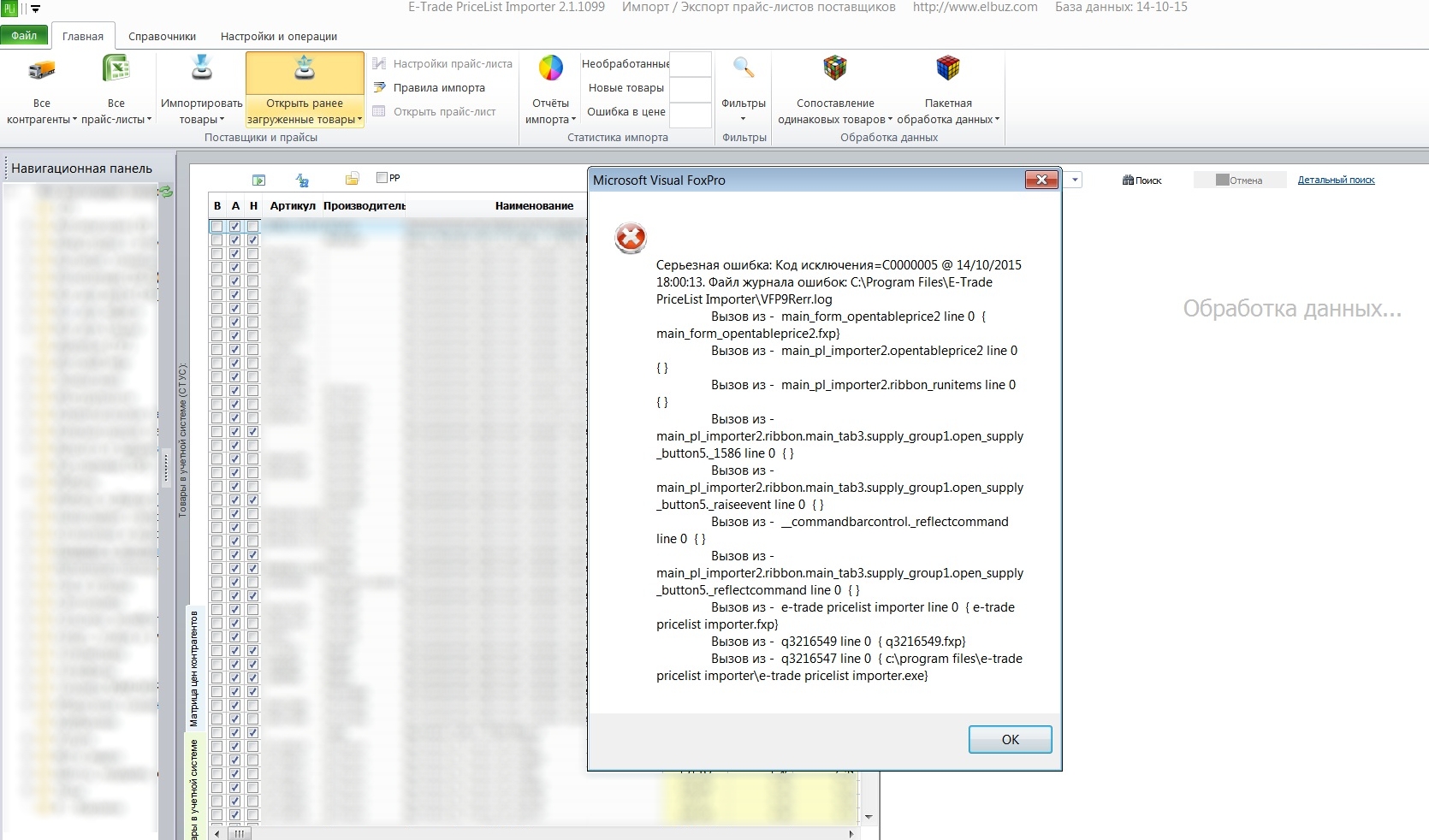
Task: Click the table's vertical scrollbar down arrow
Action: coord(869,817)
